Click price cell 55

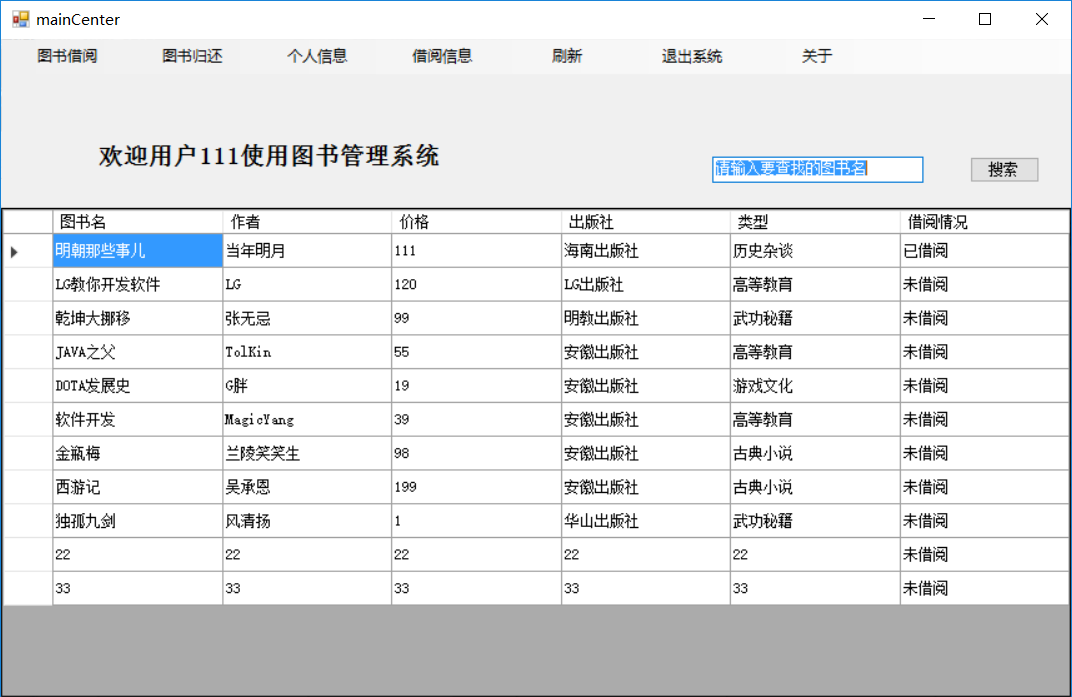pos(477,352)
